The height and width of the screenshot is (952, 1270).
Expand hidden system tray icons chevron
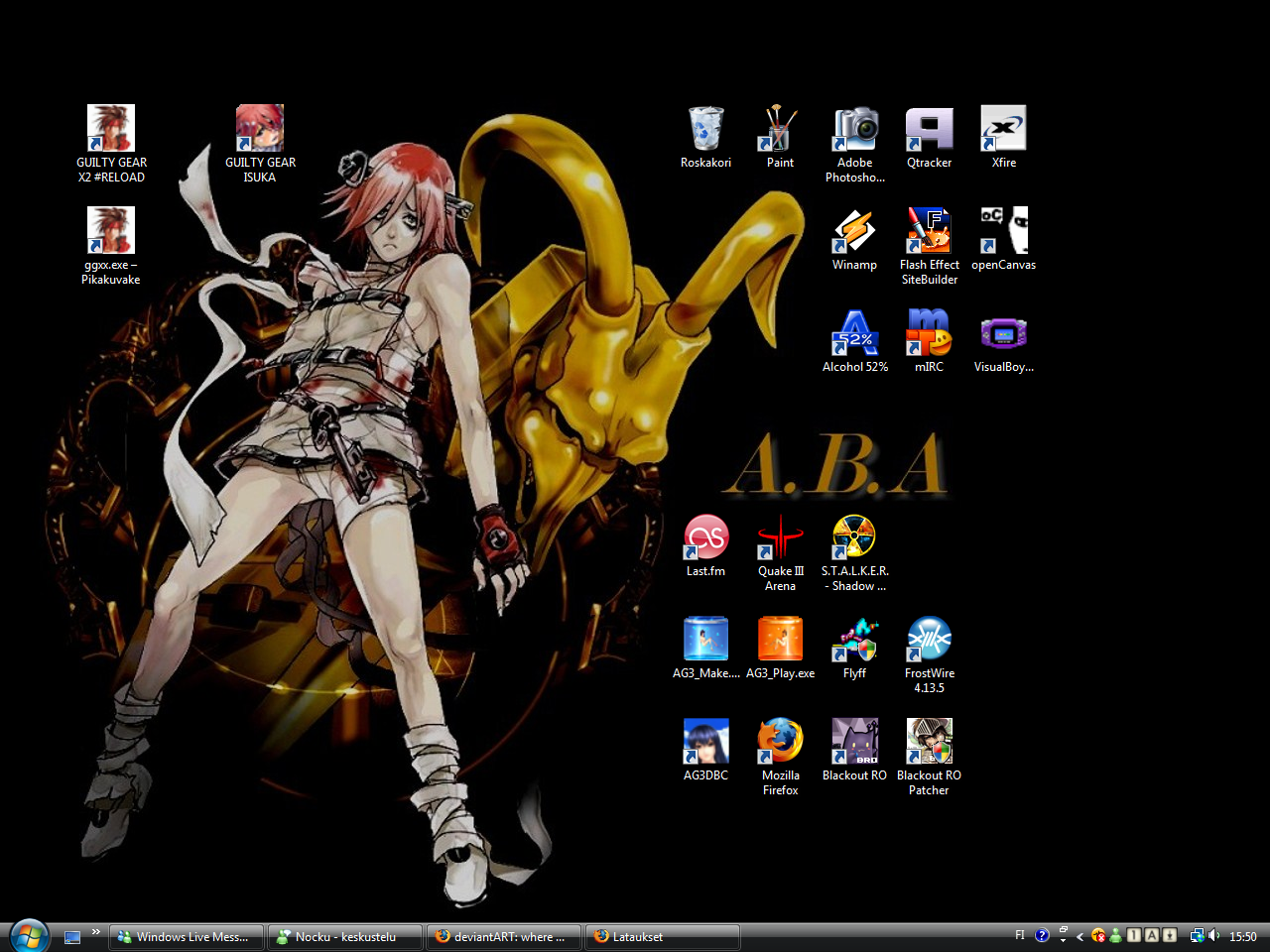[1079, 936]
